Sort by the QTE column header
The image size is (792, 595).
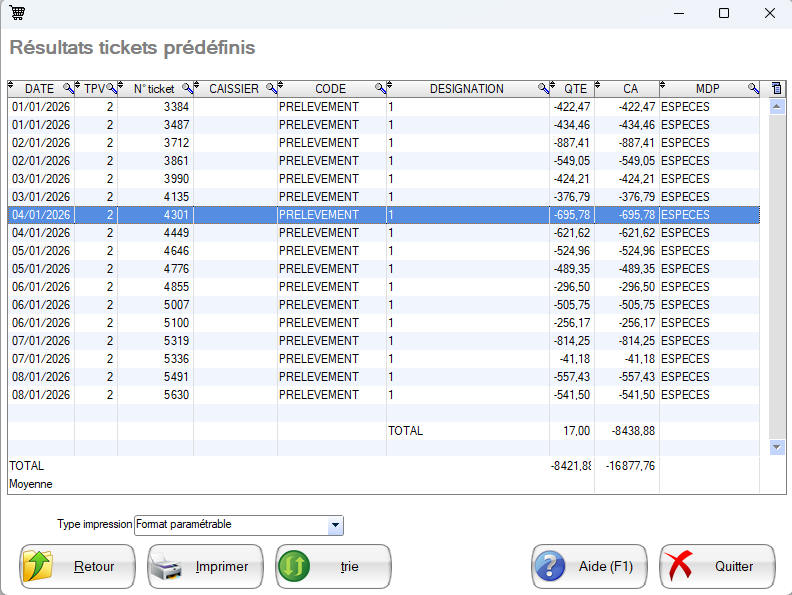coord(576,89)
